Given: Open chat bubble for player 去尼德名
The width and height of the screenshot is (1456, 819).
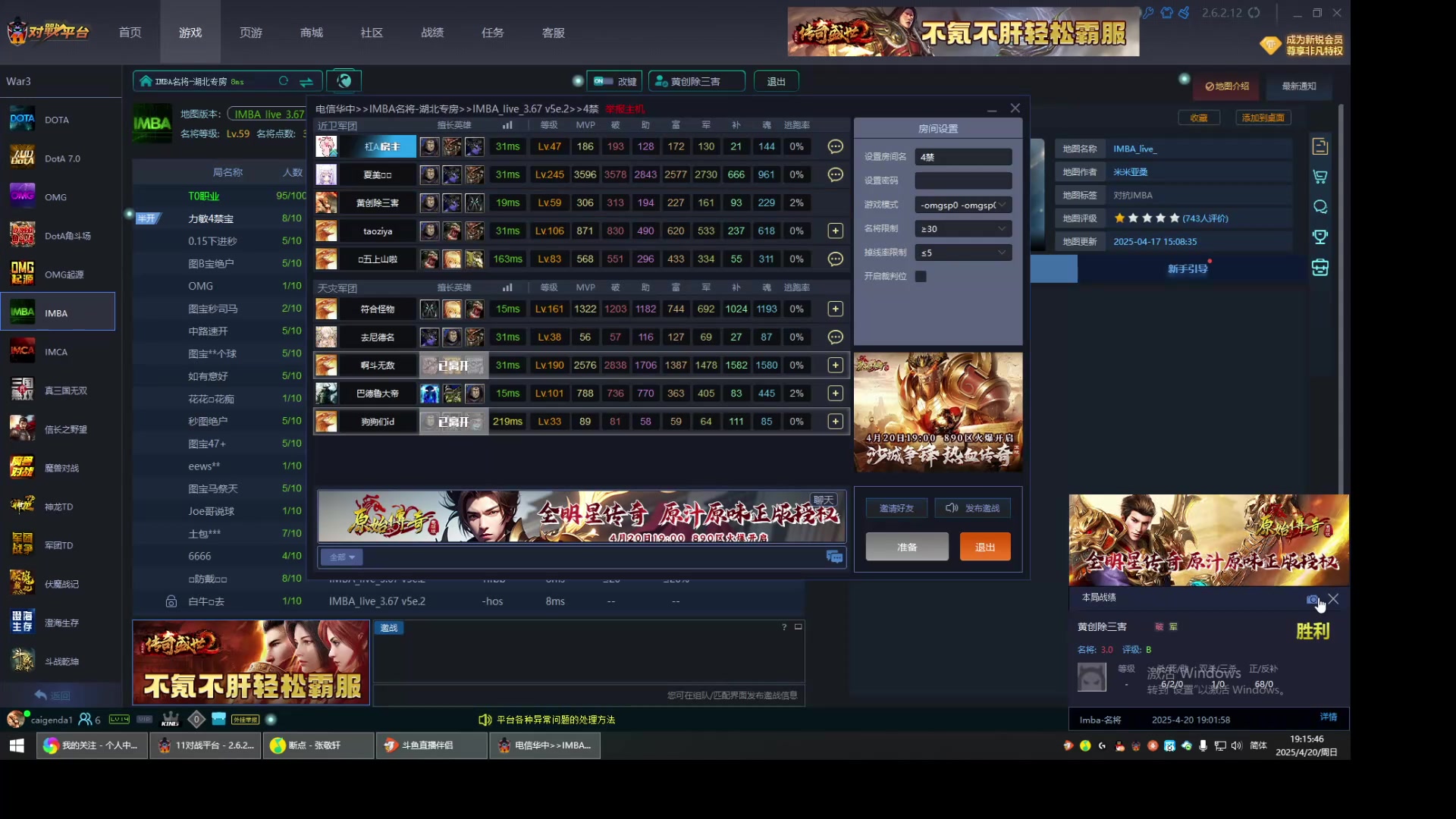Looking at the screenshot, I should coord(835,337).
